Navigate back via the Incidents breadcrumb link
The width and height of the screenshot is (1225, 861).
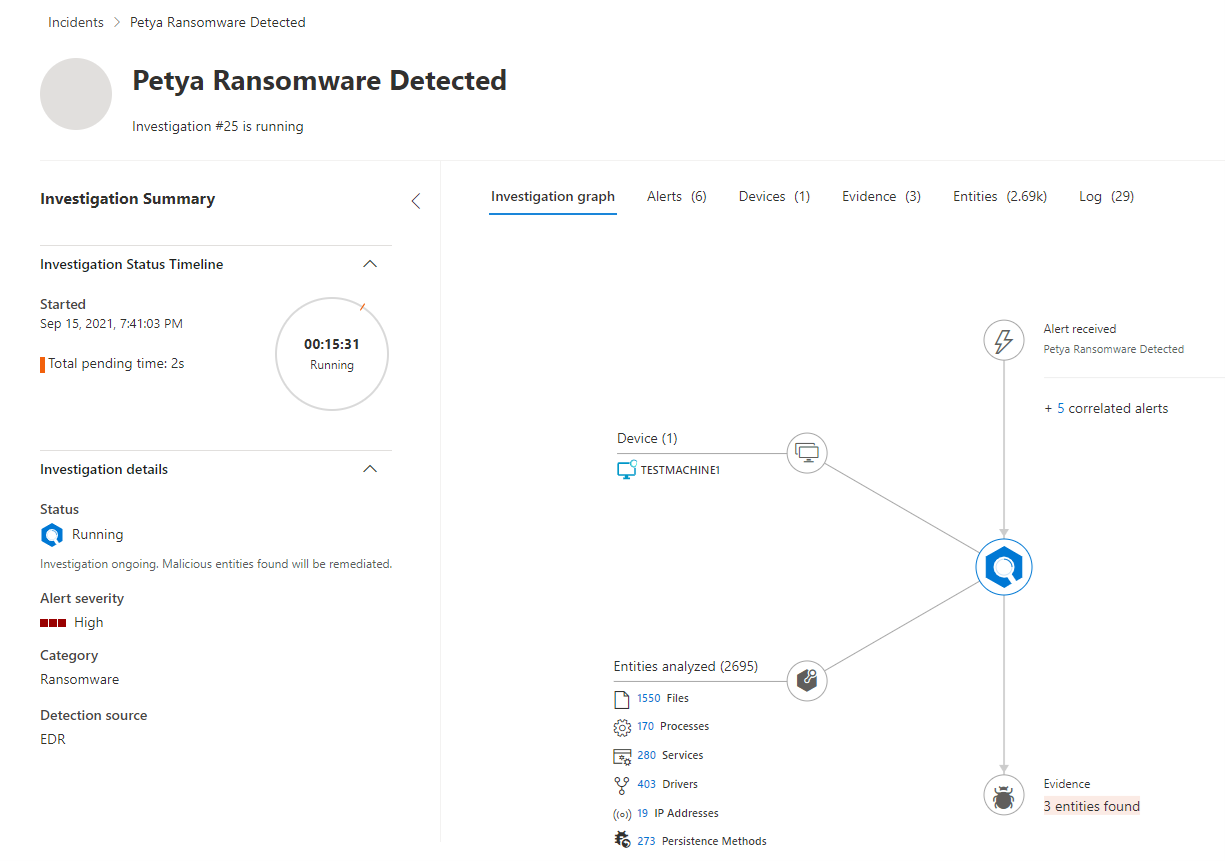tap(75, 21)
